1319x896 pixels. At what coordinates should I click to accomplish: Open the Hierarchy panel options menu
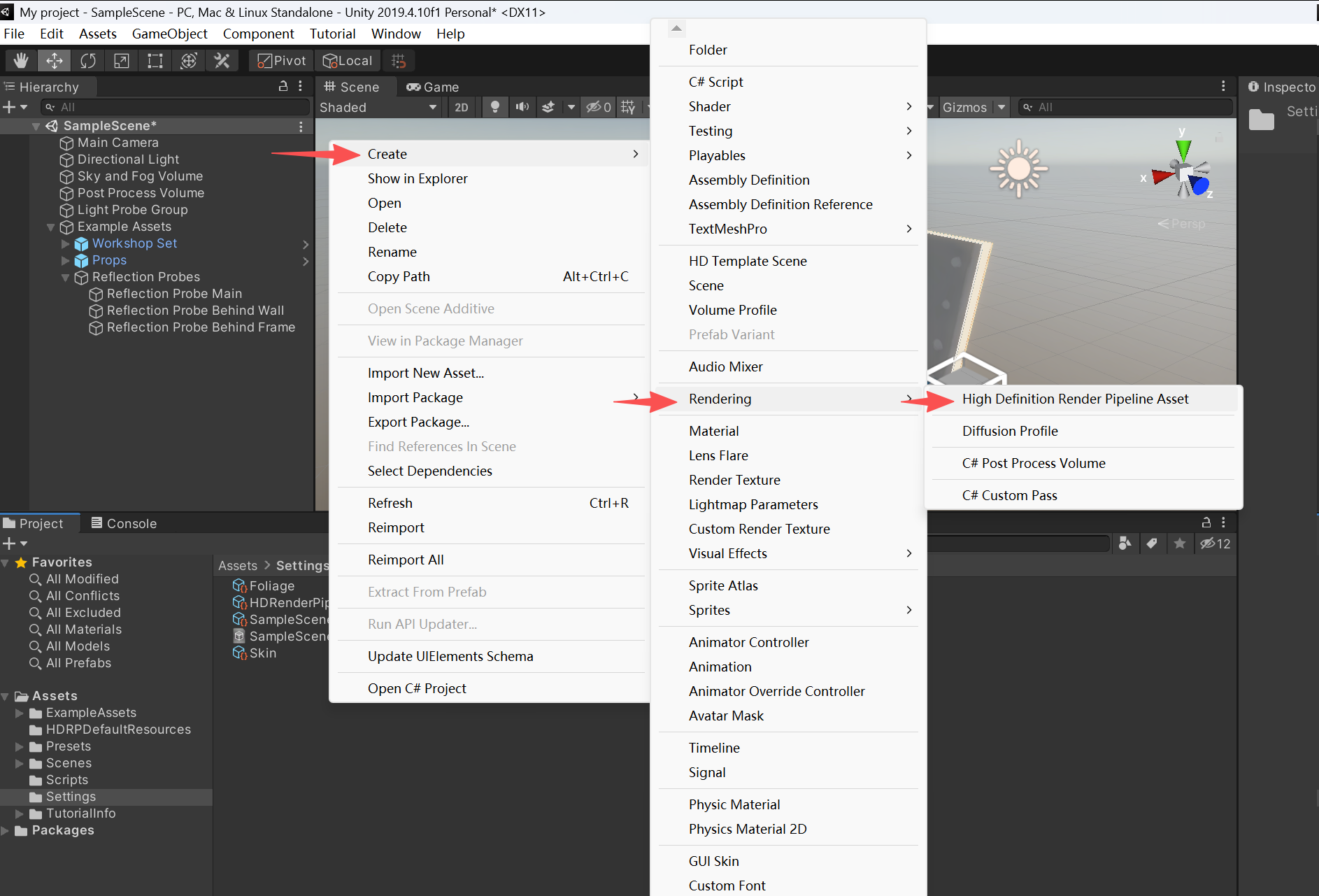(301, 86)
